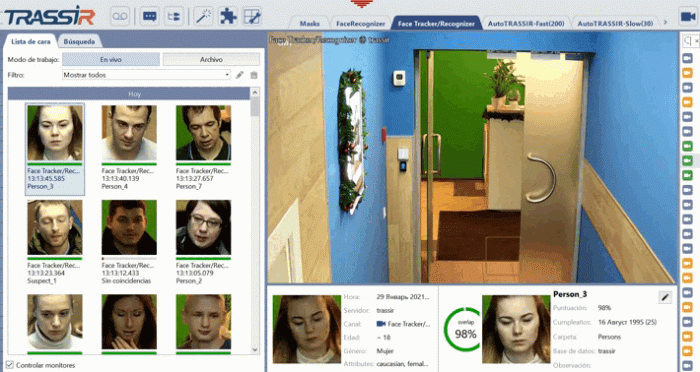This screenshot has height=372, width=700.
Task: Select the Face Tracker/Recognizer tab
Action: (436, 23)
